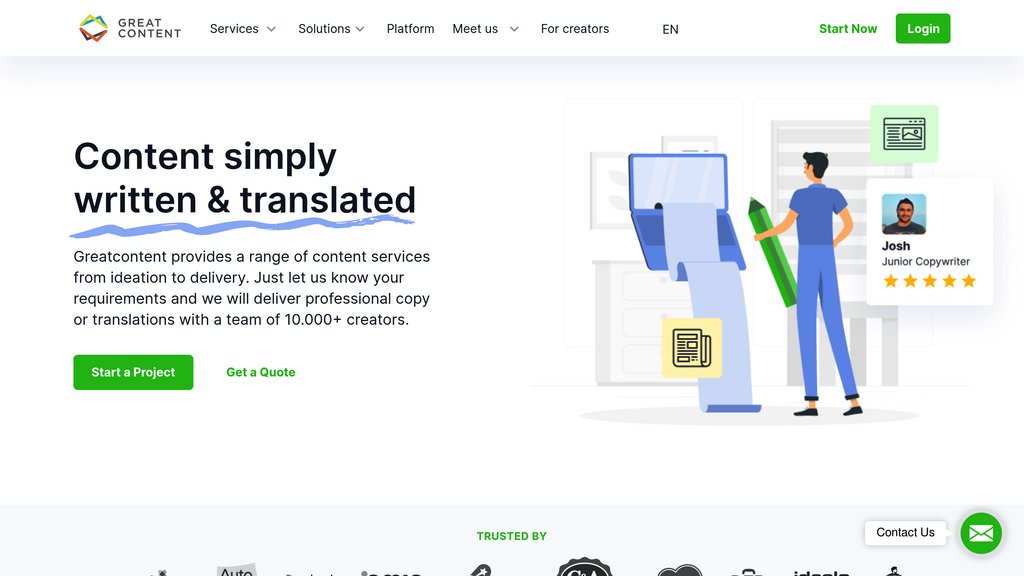Click the Great Content logo
The width and height of the screenshot is (1024, 576).
[130, 28]
